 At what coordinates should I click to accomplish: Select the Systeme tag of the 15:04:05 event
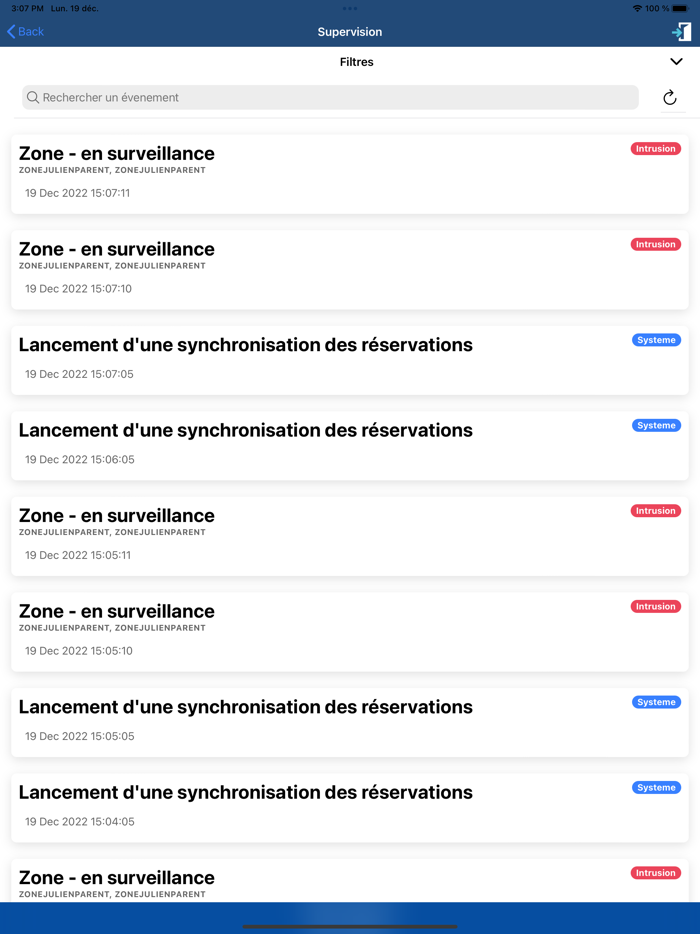pyautogui.click(x=655, y=787)
